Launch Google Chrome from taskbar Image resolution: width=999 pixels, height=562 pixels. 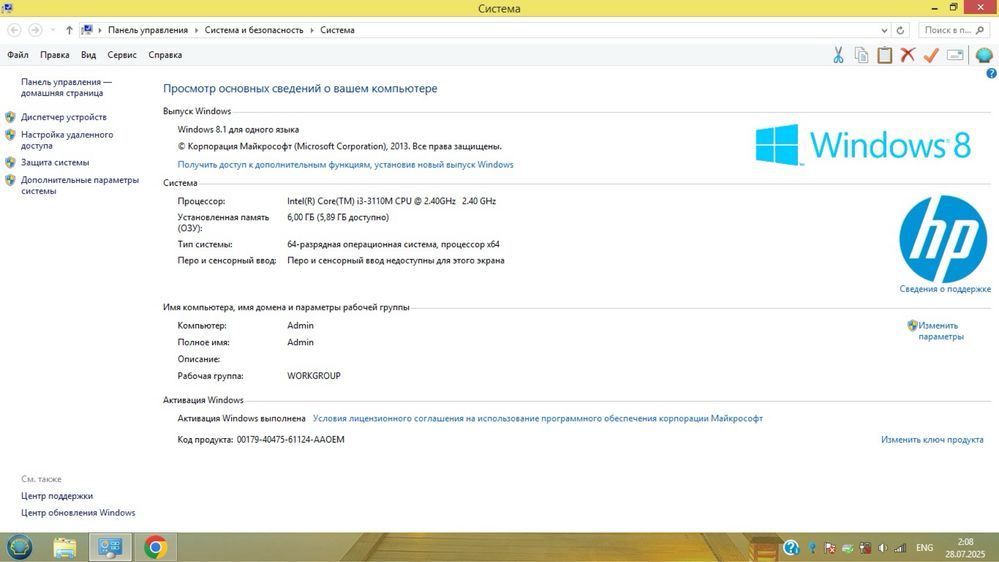pos(155,547)
